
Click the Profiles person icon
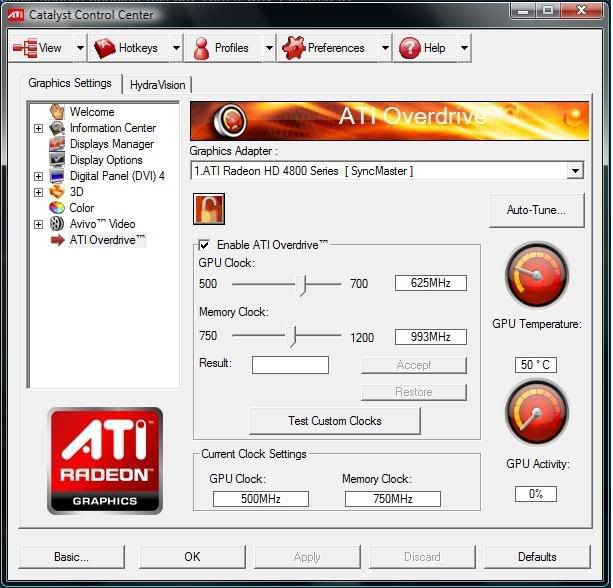pos(202,48)
